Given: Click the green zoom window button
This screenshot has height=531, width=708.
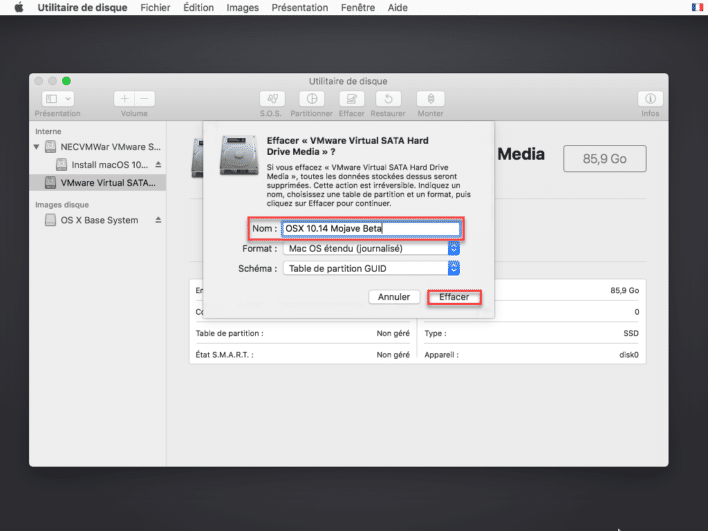Looking at the screenshot, I should [66, 81].
